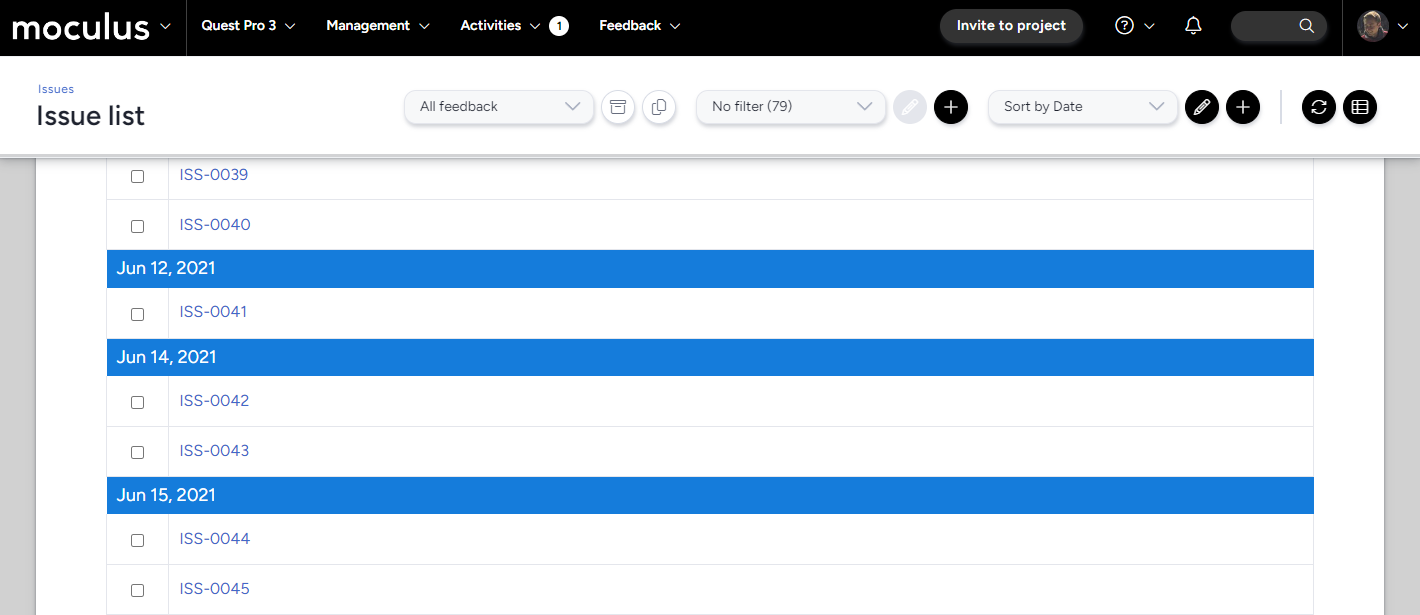Open issue ISS-0042 link
Image resolution: width=1420 pixels, height=615 pixels.
click(x=214, y=401)
